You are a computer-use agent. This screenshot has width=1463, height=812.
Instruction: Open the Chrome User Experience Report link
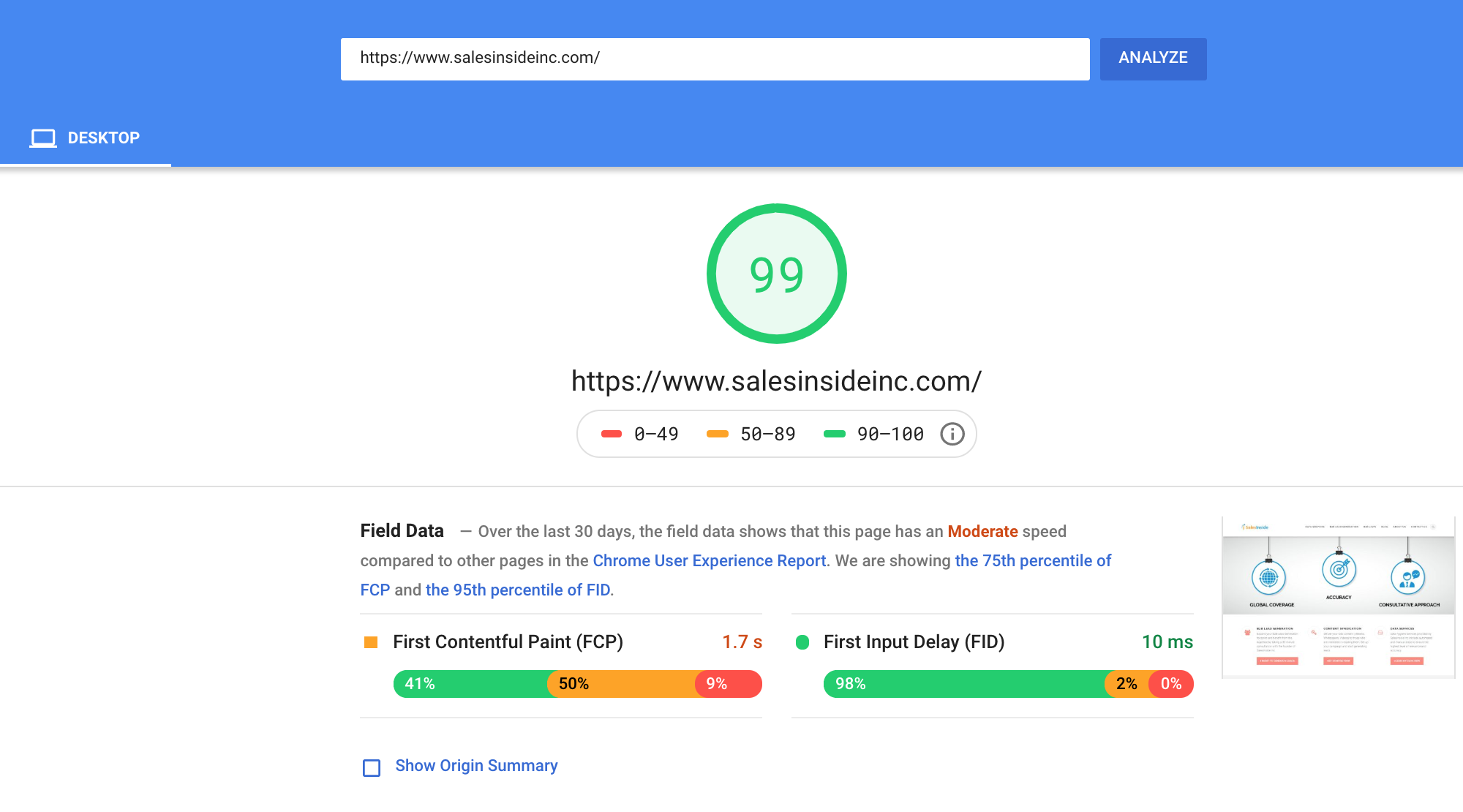(x=709, y=561)
